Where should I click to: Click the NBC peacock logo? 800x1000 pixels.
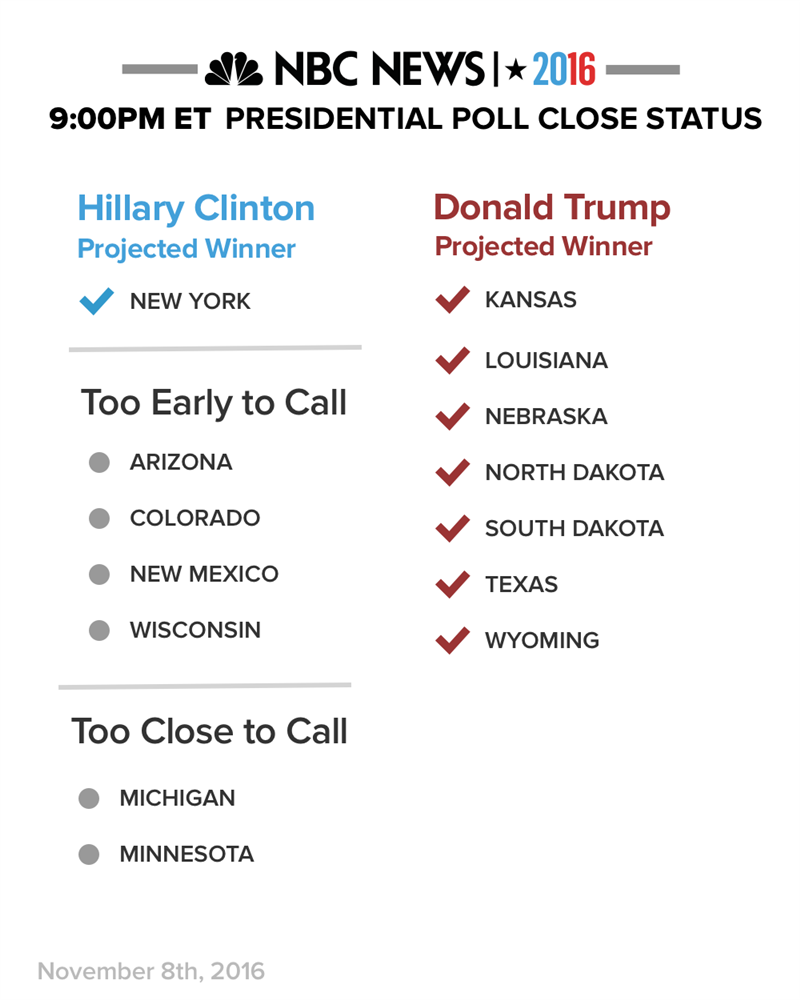tap(233, 69)
